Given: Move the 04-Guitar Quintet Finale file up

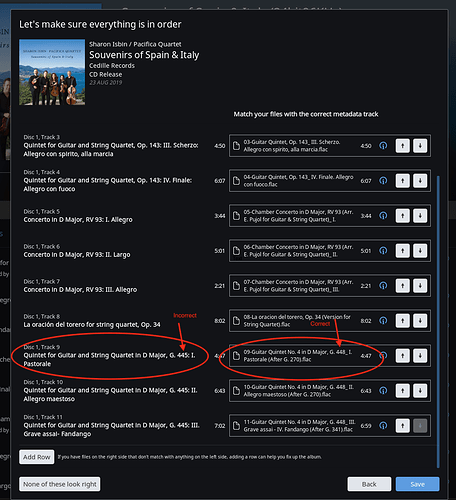Looking at the screenshot, I should click(x=403, y=181).
